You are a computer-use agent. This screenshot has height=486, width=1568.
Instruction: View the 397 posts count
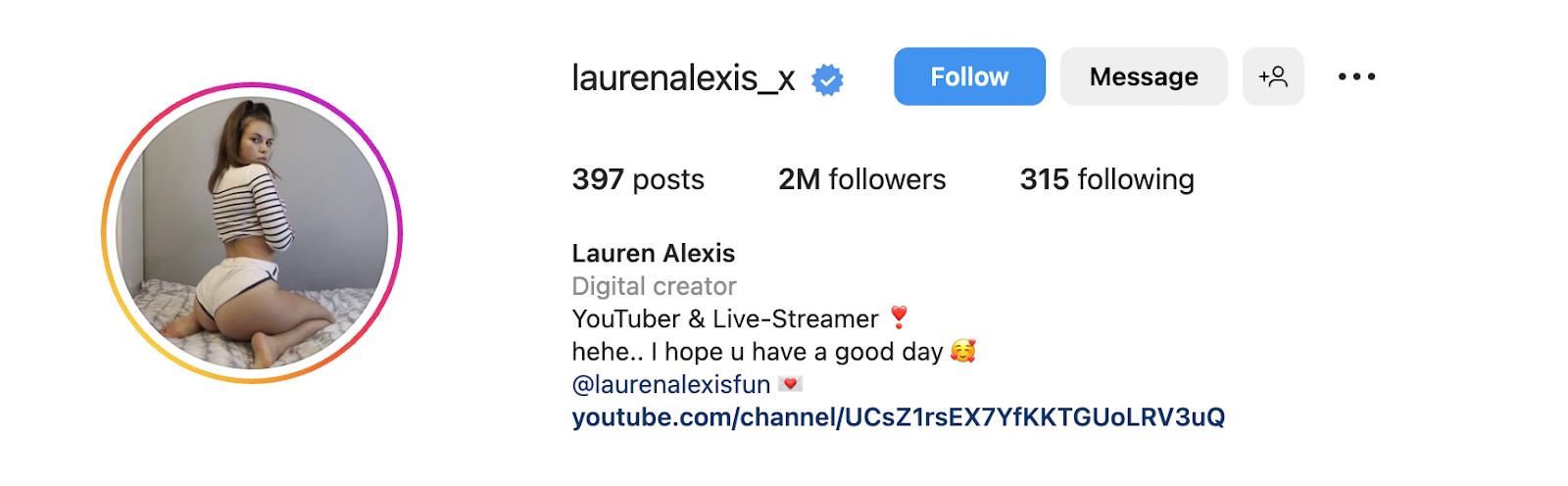638,179
